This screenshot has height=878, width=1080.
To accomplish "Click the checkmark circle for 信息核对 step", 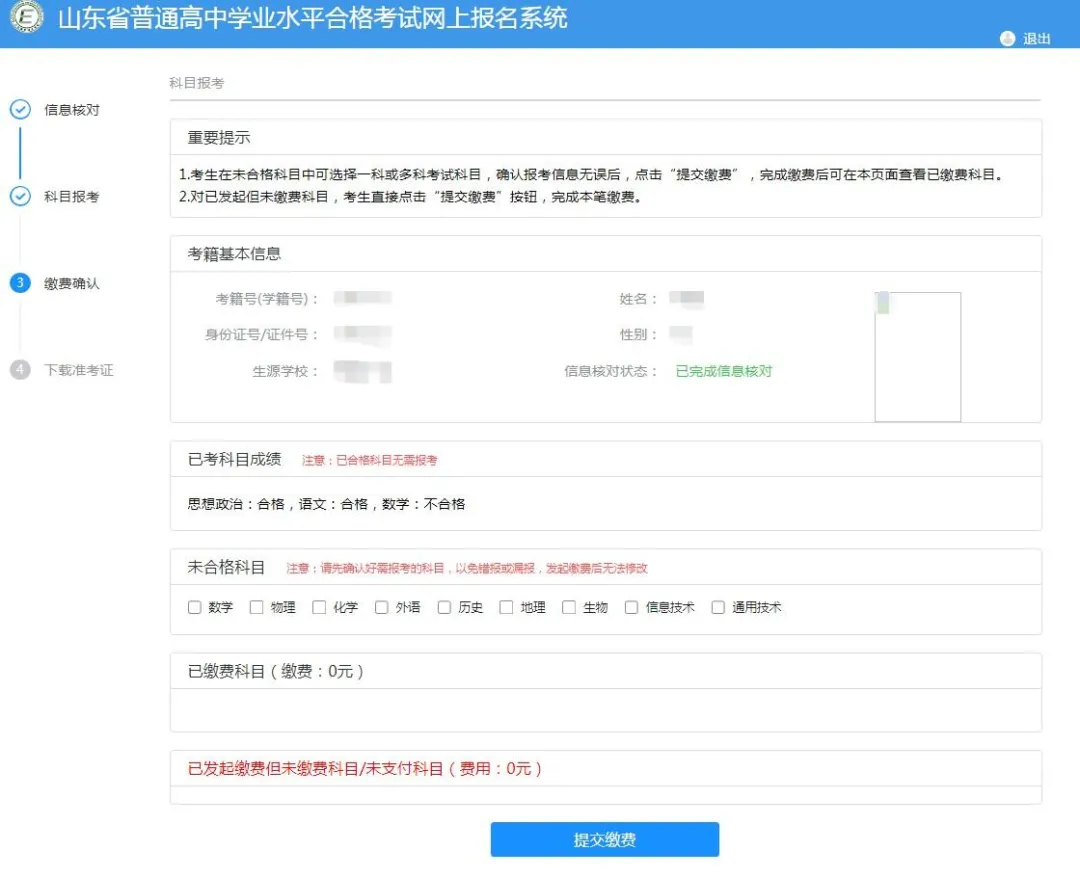I will pyautogui.click(x=20, y=109).
